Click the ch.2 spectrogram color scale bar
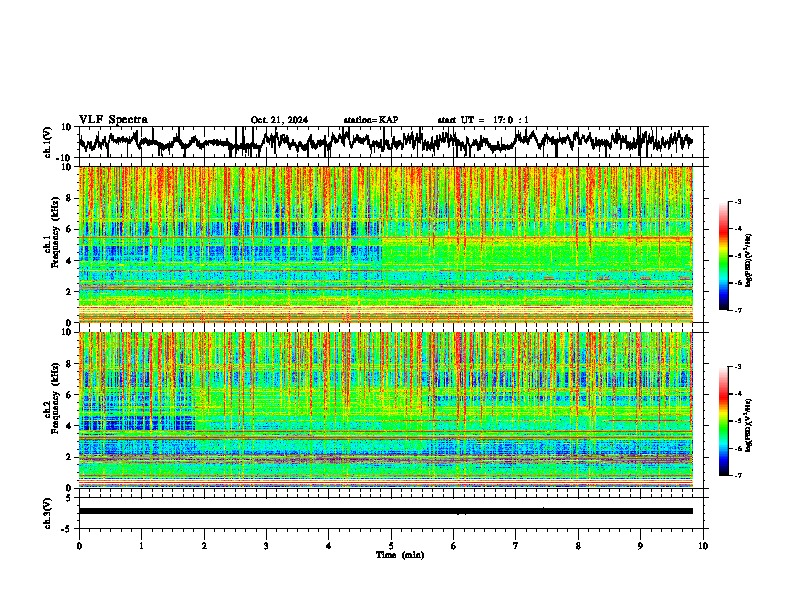 723,421
